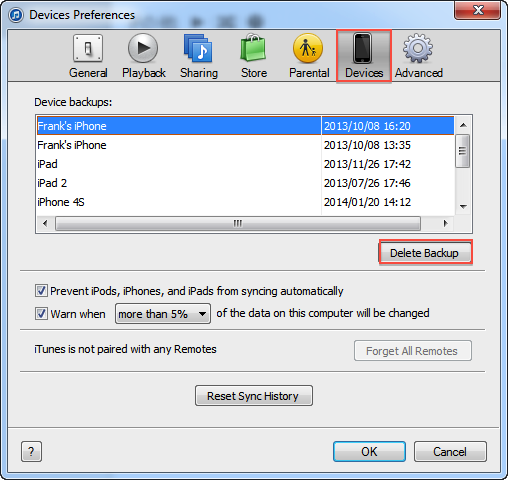This screenshot has width=508, height=480.
Task: Select Frank's iPhone backup from 2013/10/08 13:35
Action: 245,145
